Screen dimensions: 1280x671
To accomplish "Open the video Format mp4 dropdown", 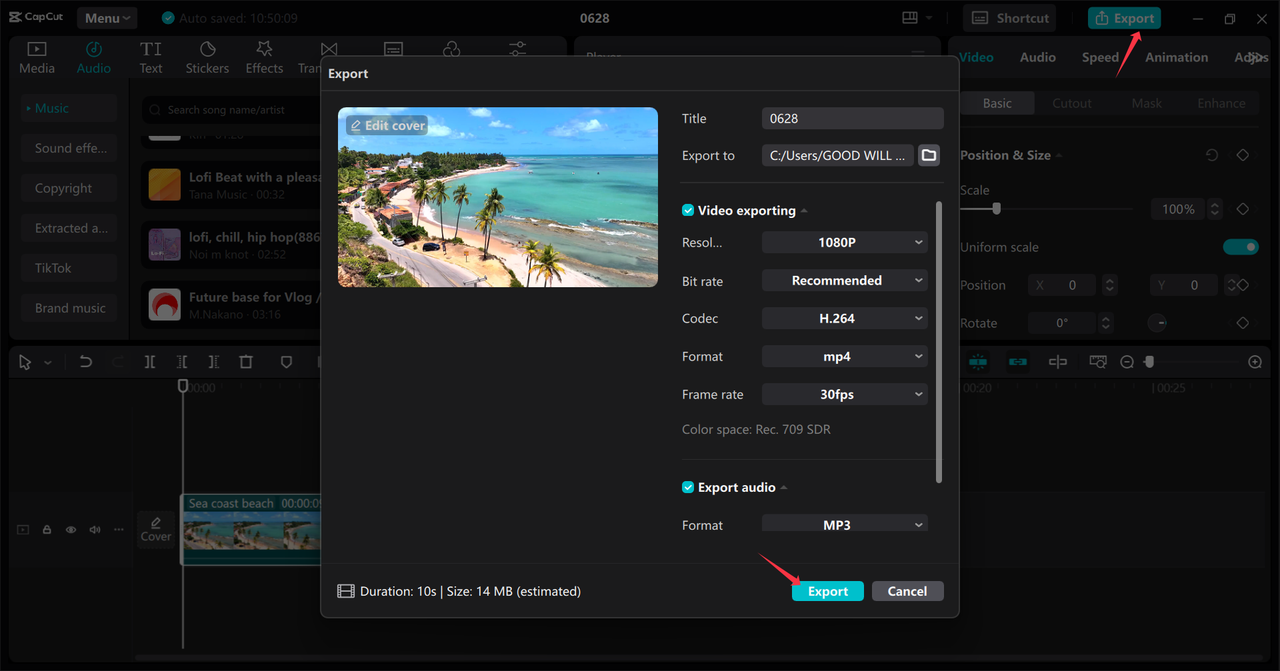I will tap(845, 356).
